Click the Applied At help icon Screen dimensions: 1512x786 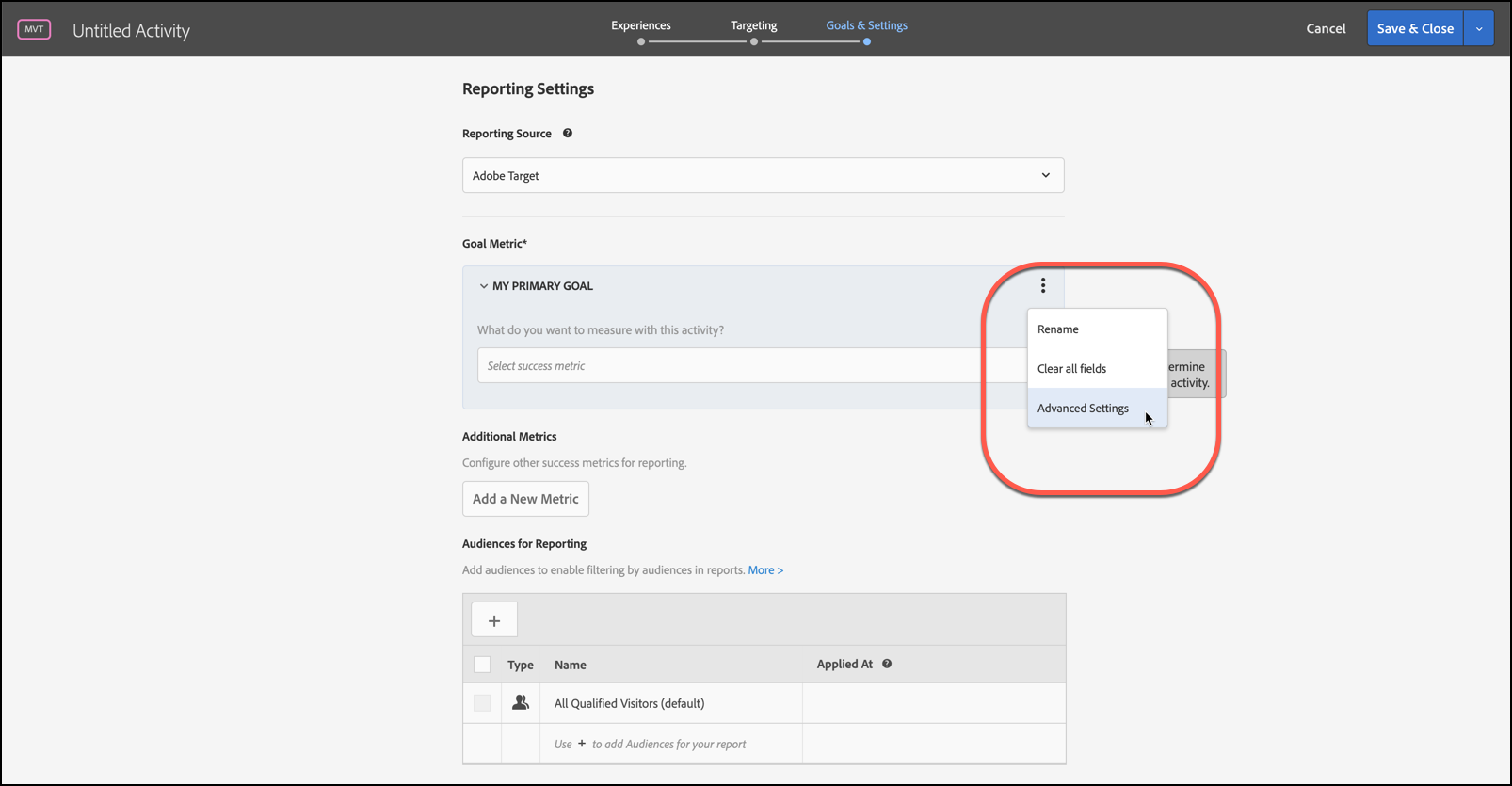click(887, 664)
